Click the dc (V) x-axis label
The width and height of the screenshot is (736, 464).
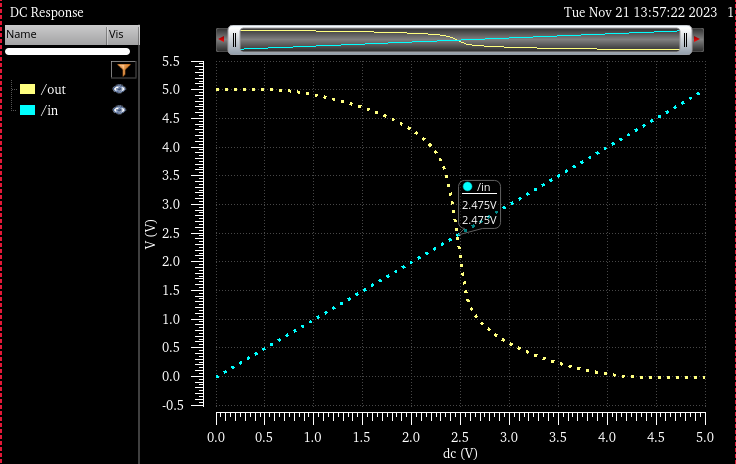(460, 453)
